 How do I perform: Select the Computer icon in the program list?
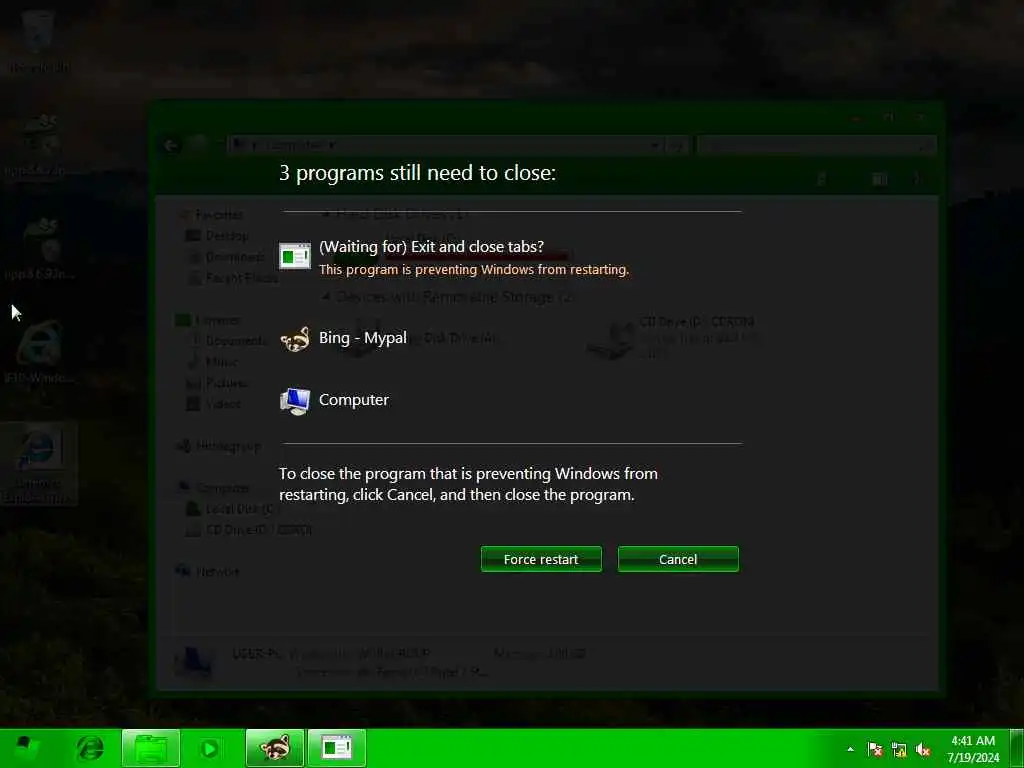[295, 400]
